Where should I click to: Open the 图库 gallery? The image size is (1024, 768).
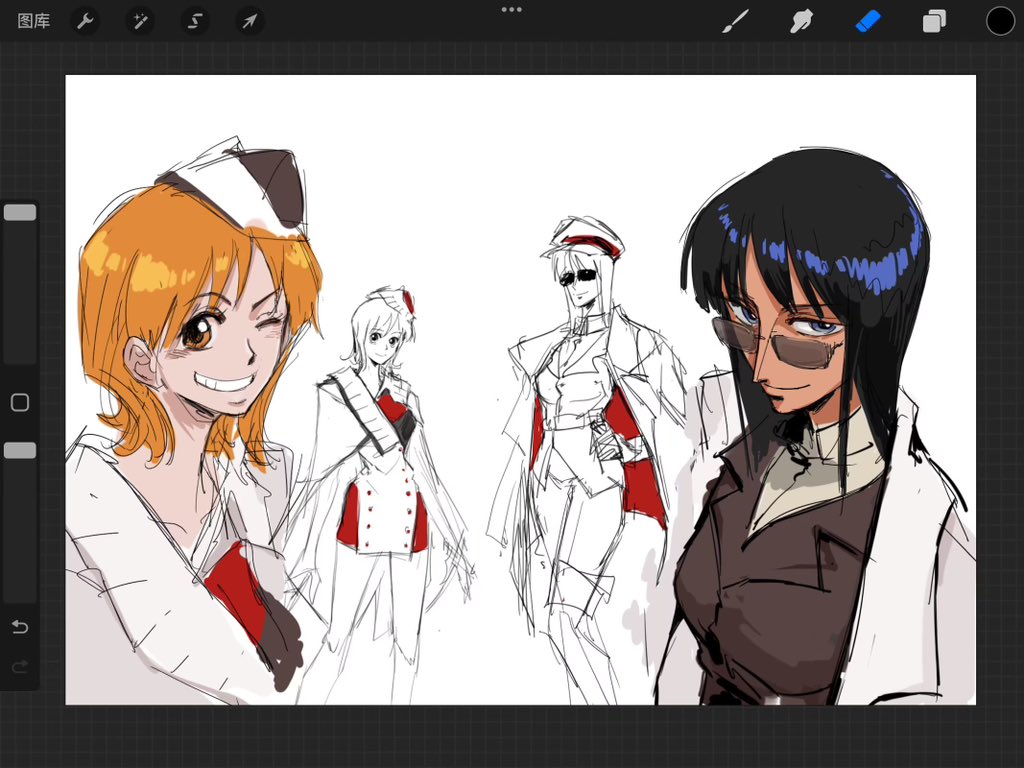33,21
